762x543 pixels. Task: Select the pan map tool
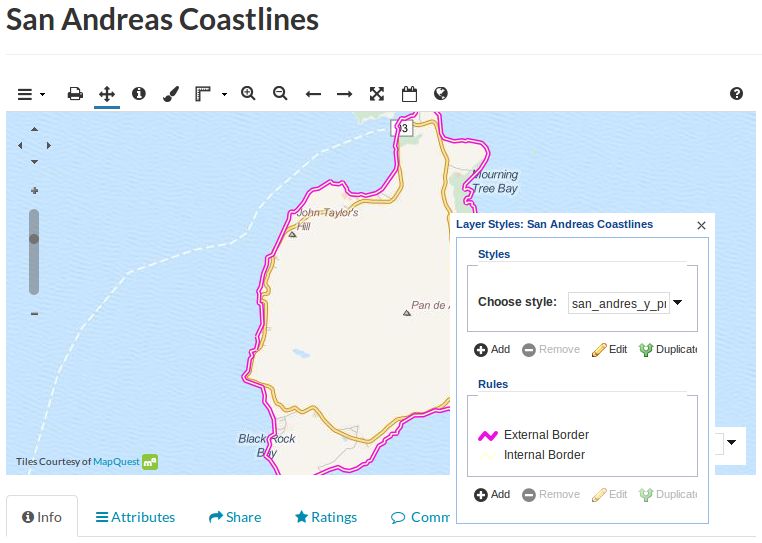107,93
